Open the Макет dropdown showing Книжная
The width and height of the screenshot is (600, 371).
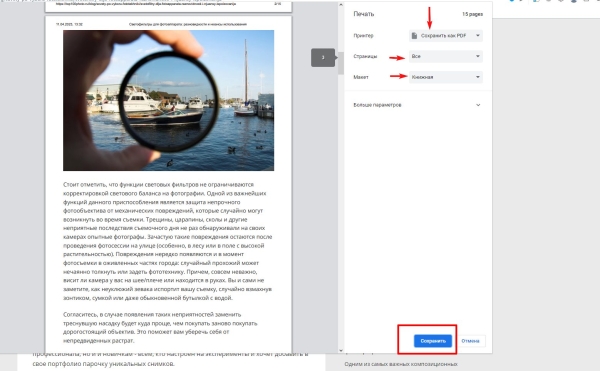click(x=446, y=77)
